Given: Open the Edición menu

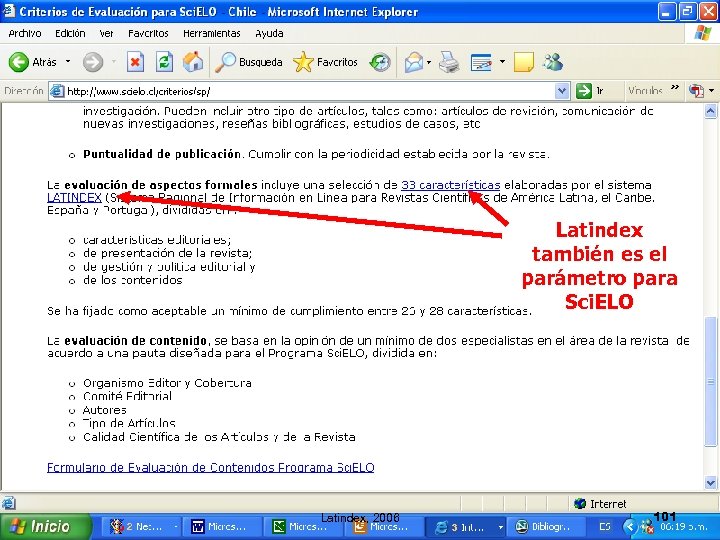Looking at the screenshot, I should (x=70, y=34).
